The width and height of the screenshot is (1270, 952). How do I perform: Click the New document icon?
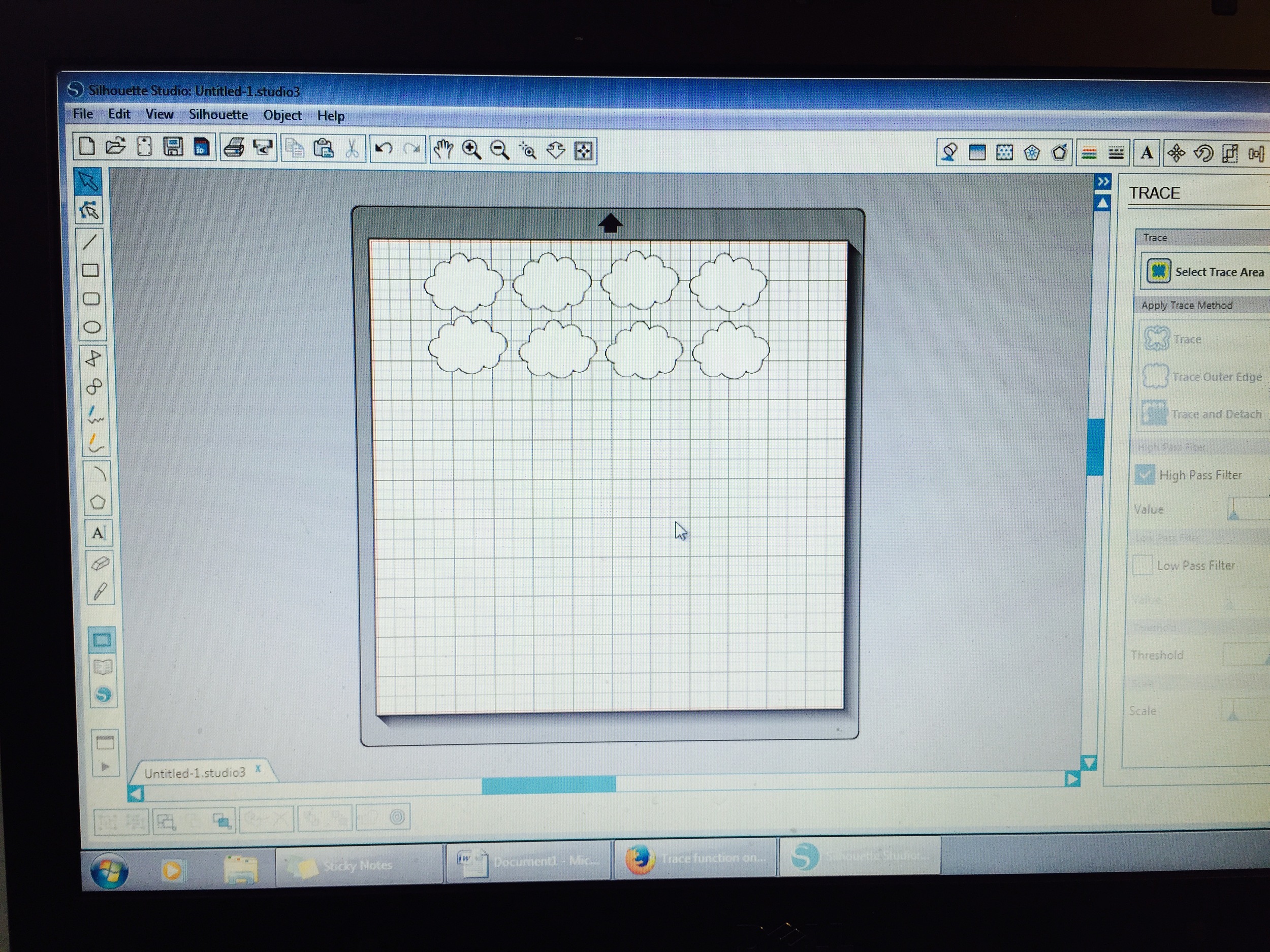click(87, 146)
